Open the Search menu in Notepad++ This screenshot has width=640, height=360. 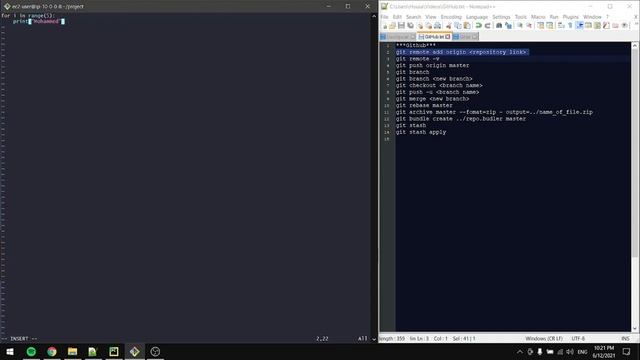[413, 17]
